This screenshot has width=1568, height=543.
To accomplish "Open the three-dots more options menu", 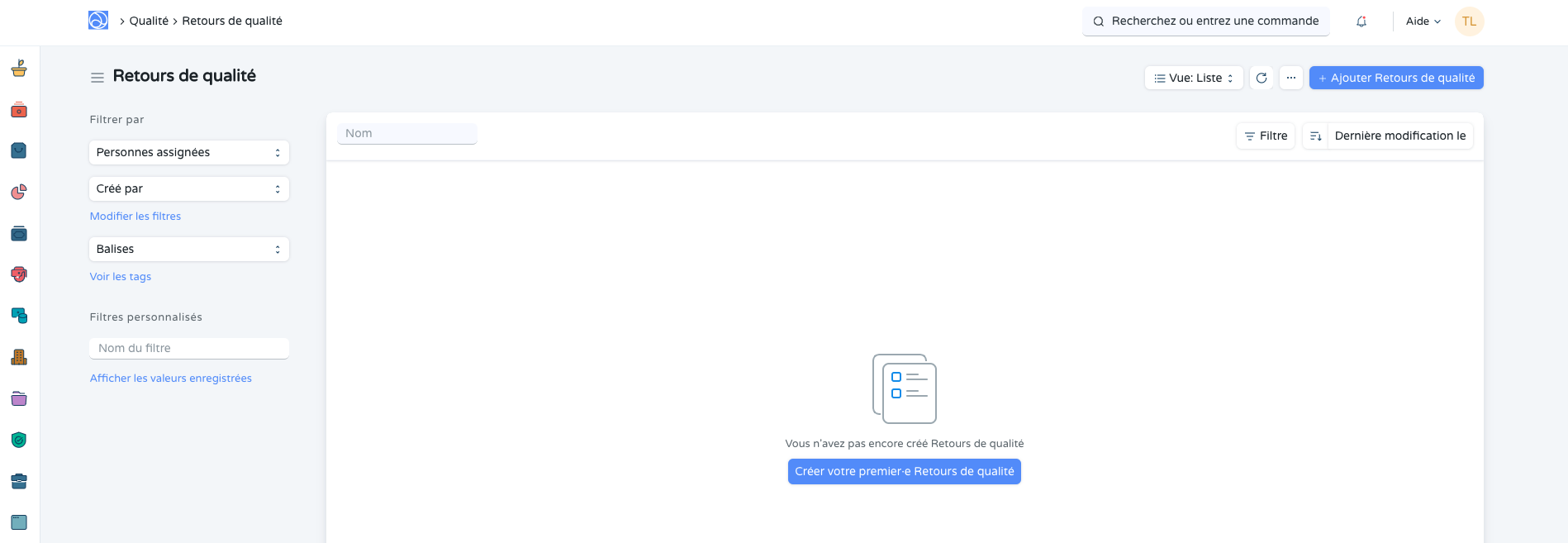I will pyautogui.click(x=1291, y=78).
